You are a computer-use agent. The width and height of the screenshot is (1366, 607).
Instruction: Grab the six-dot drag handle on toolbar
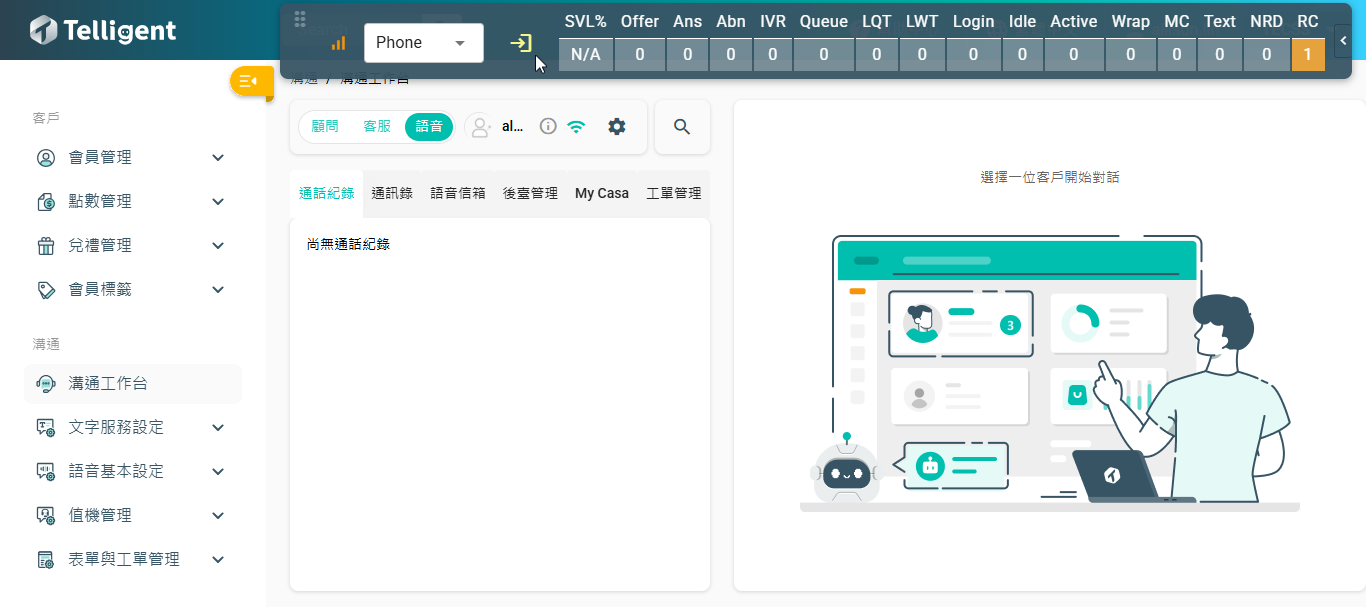pos(300,19)
